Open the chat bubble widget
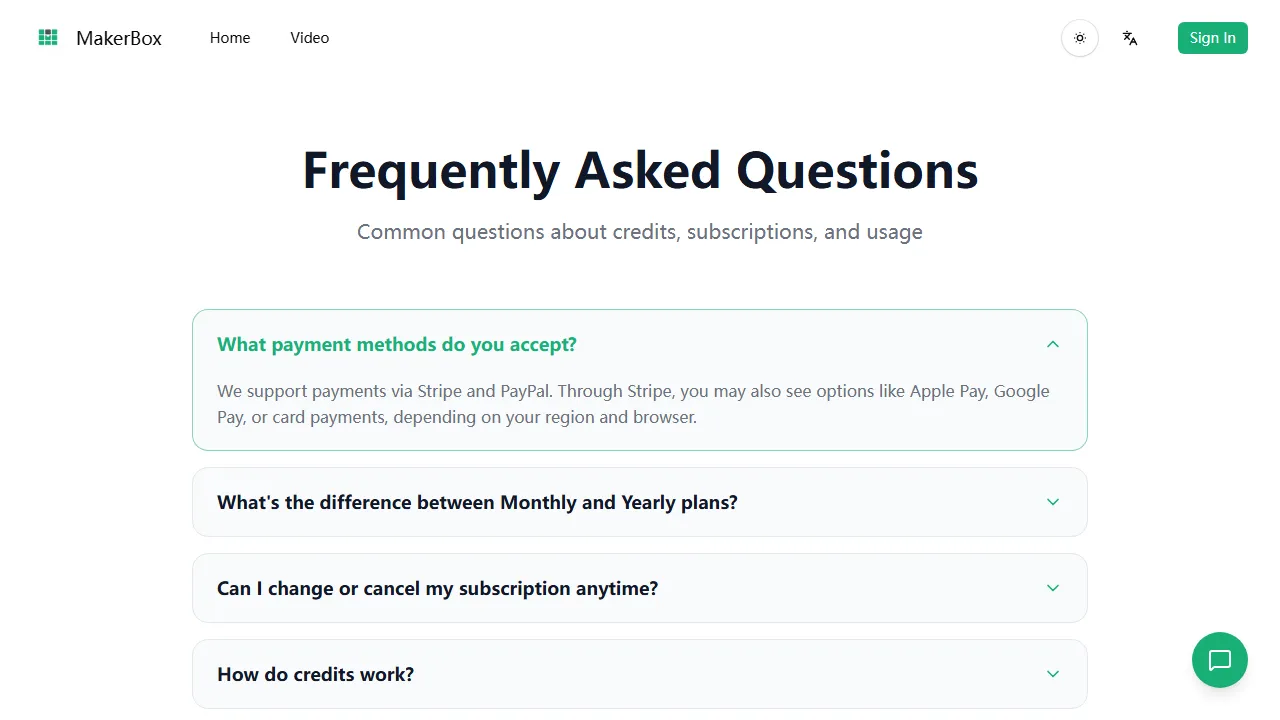Viewport: 1280px width, 720px height. [x=1220, y=660]
